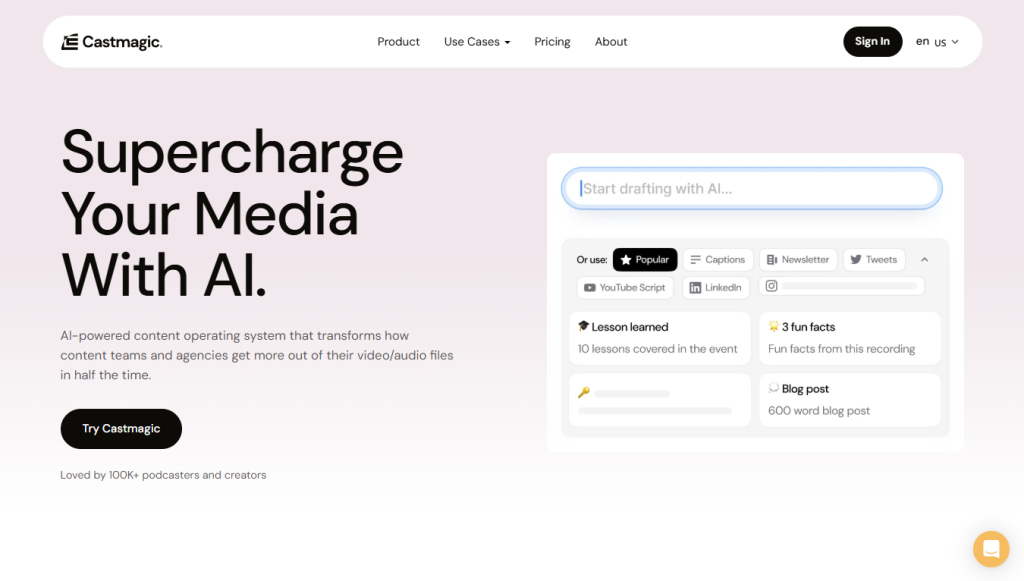Click the '600 word blog post' description

819,411
